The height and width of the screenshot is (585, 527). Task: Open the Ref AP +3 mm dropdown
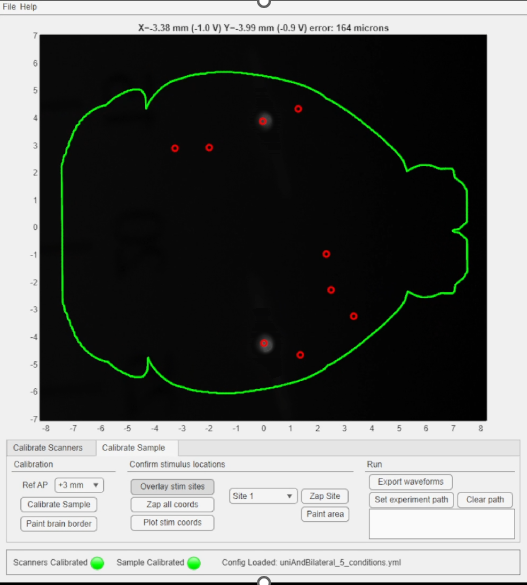pyautogui.click(x=79, y=485)
